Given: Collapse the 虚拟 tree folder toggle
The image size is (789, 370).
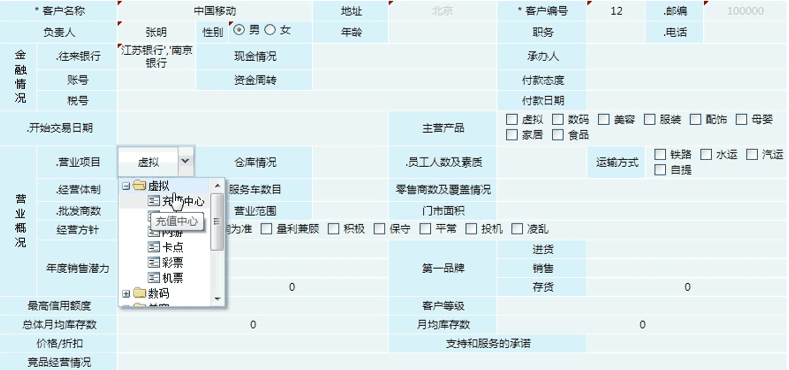Looking at the screenshot, I should click(126, 186).
